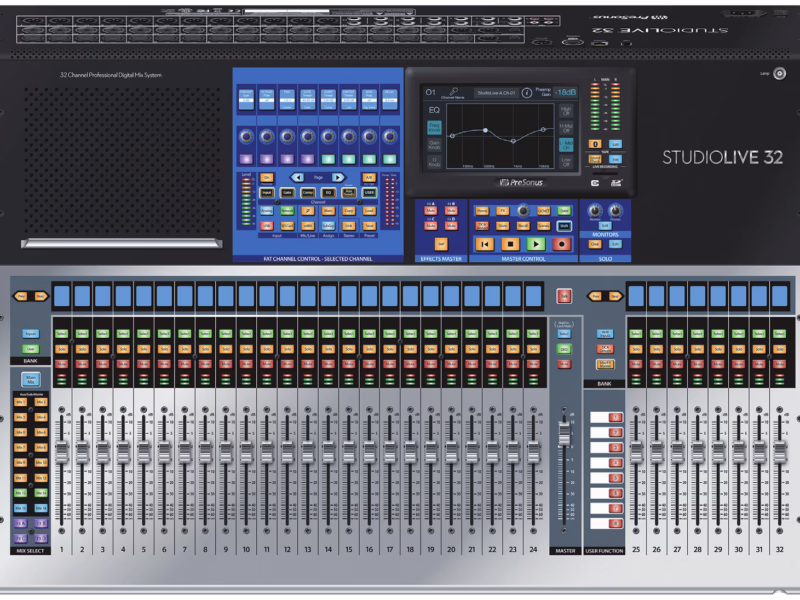Mute FX B in Effects Master

point(451,210)
